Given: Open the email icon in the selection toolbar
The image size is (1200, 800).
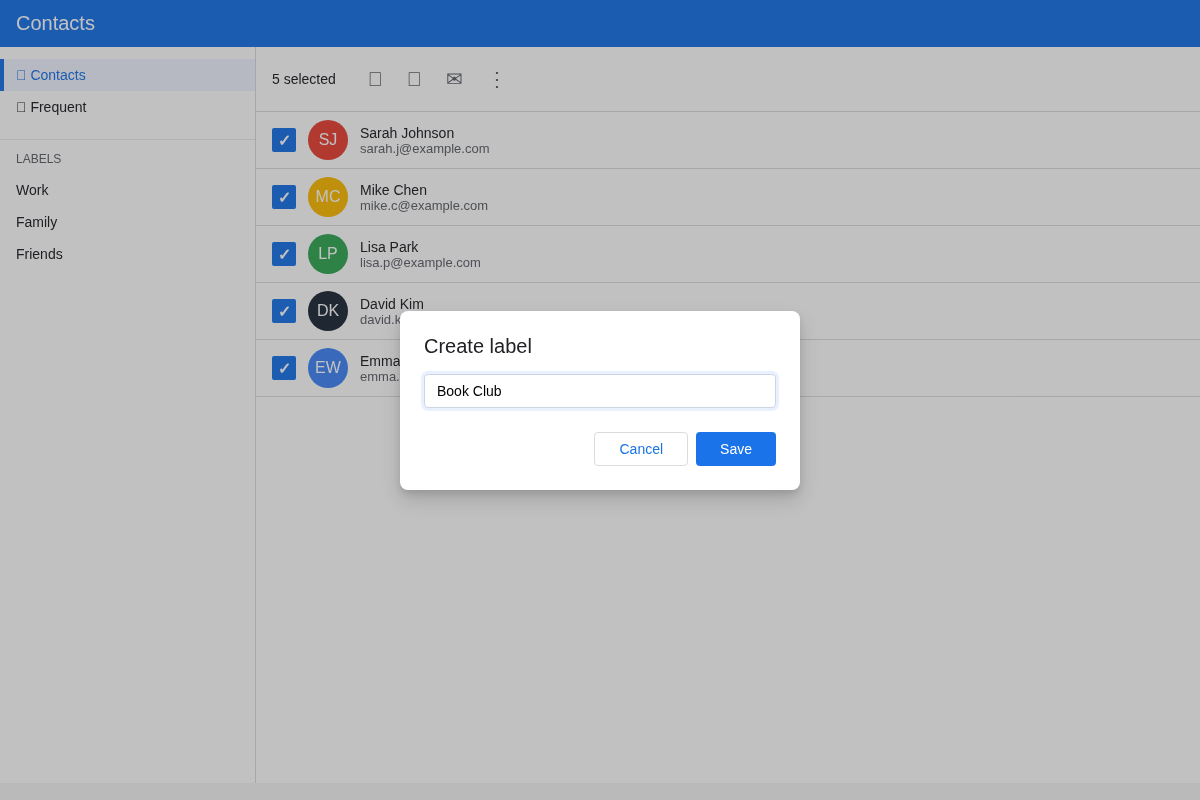Looking at the screenshot, I should click(454, 78).
